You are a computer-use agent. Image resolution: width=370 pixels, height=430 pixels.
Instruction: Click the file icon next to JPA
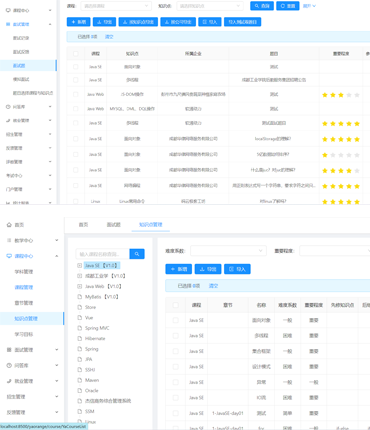79,359
